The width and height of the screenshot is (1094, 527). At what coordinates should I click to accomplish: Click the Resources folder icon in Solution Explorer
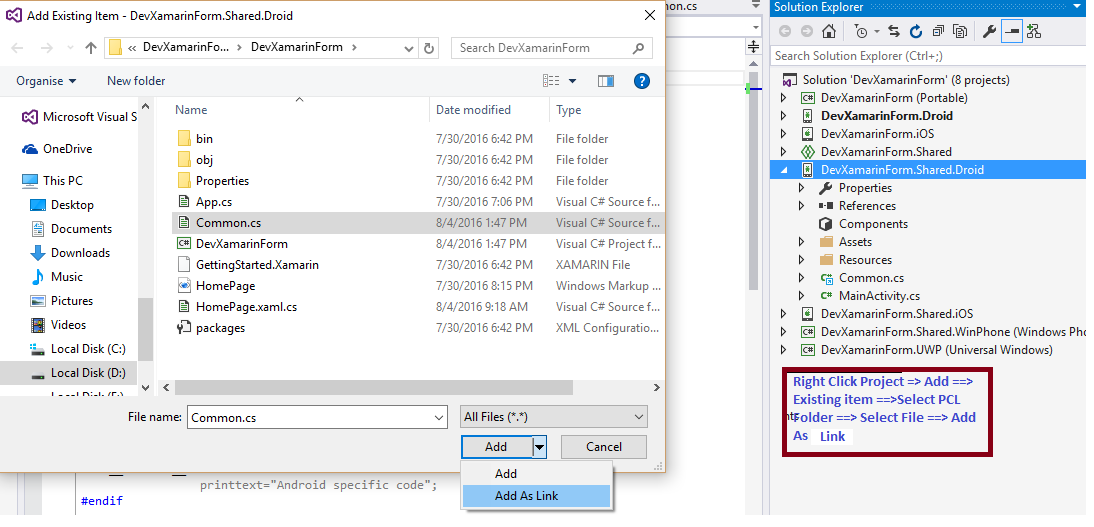pyautogui.click(x=827, y=260)
